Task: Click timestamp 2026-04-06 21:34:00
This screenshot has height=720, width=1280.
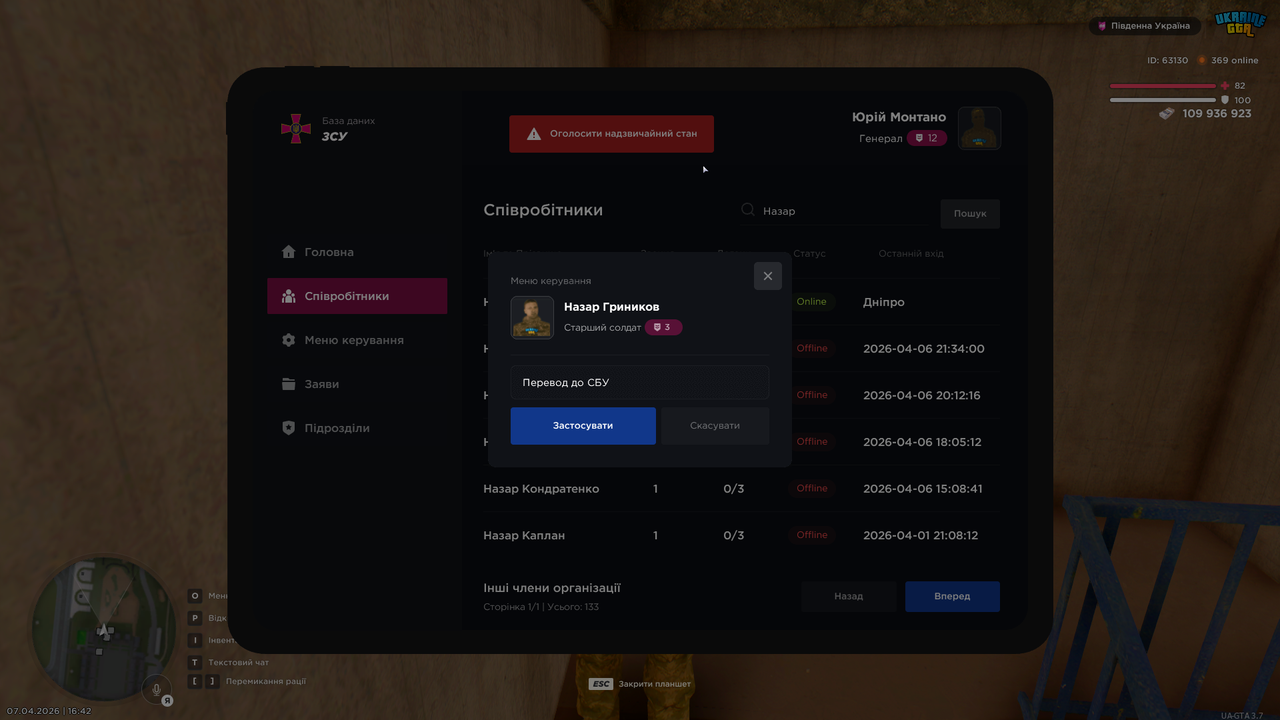Action: 924,349
